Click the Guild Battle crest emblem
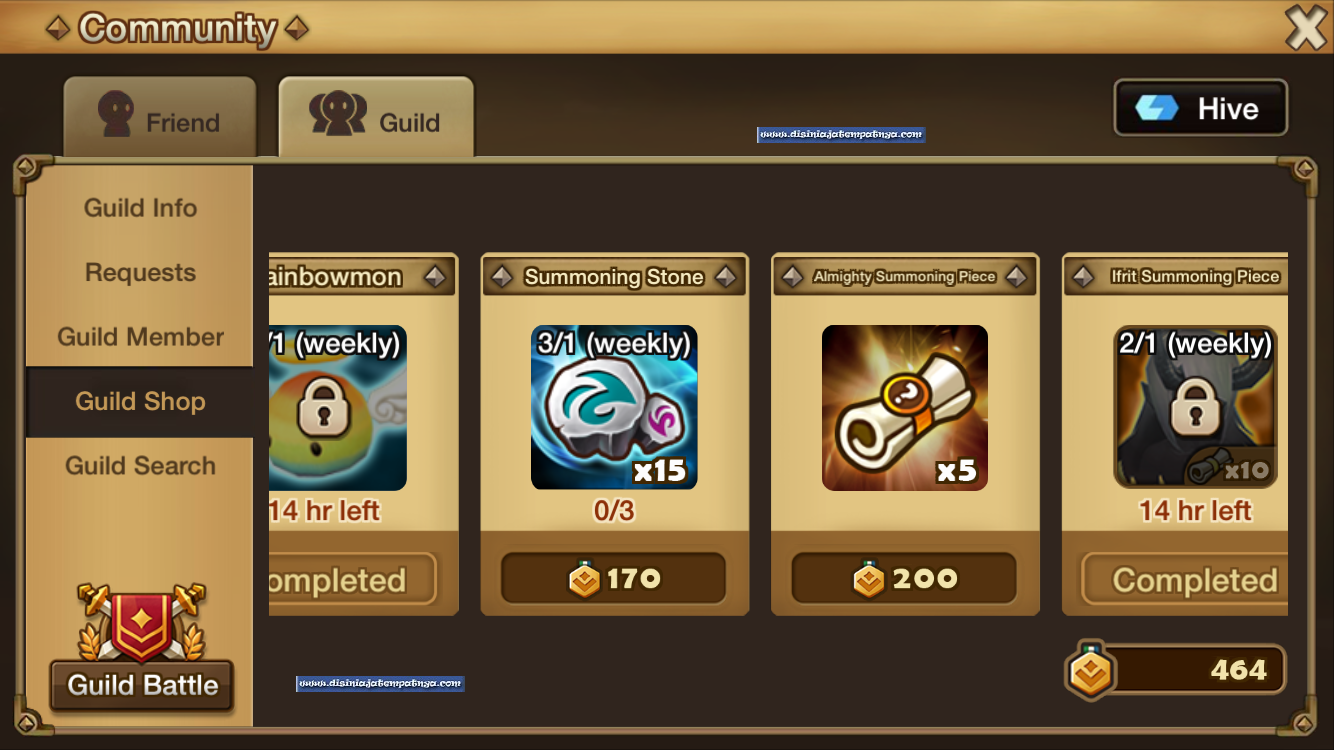Image resolution: width=1334 pixels, height=750 pixels. 141,622
